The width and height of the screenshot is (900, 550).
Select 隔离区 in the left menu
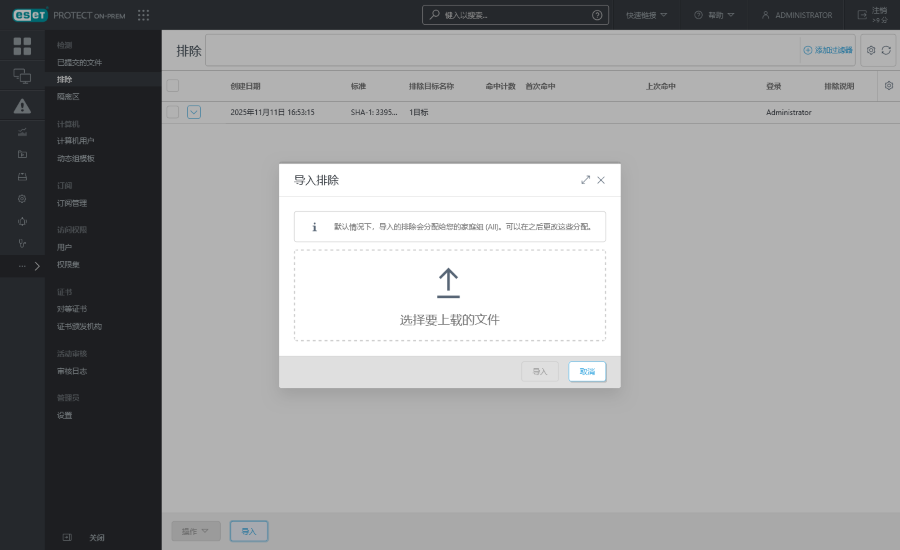point(68,97)
